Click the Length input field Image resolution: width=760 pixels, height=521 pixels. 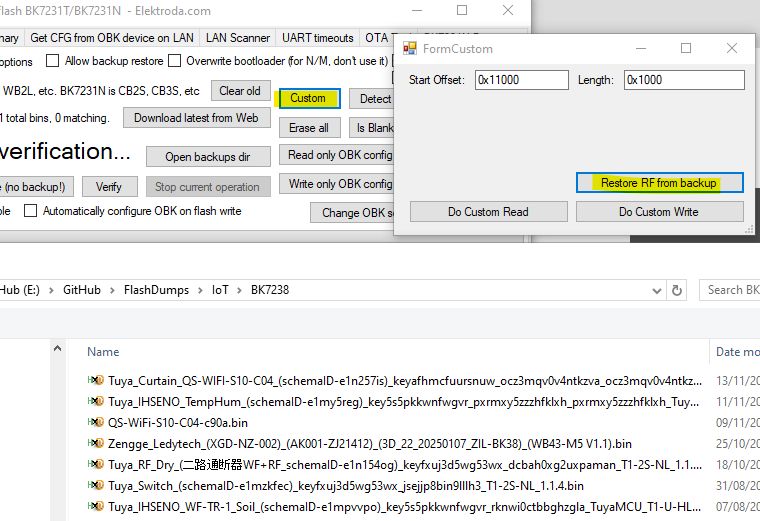click(684, 80)
